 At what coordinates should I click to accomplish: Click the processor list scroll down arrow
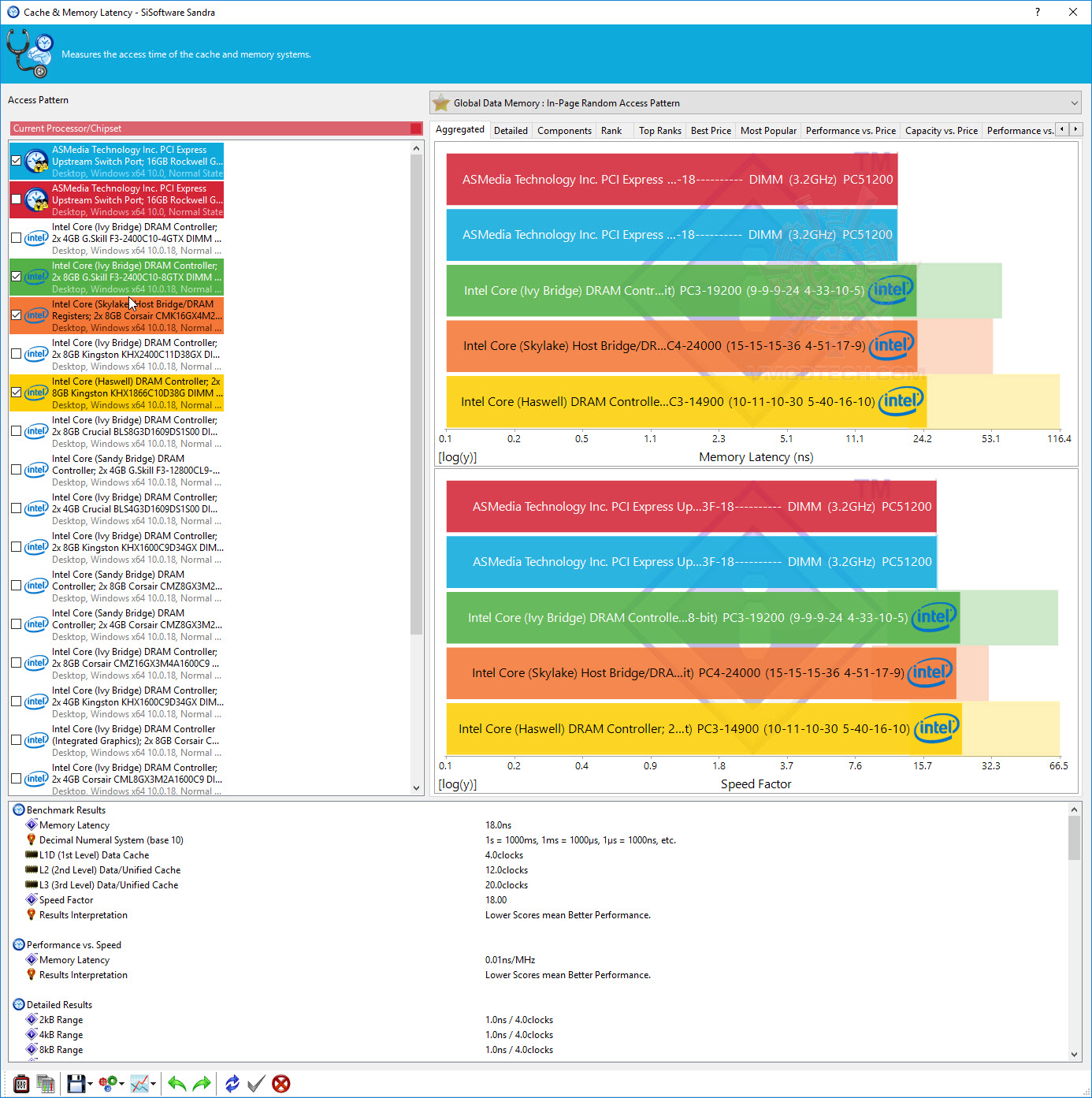click(x=416, y=787)
